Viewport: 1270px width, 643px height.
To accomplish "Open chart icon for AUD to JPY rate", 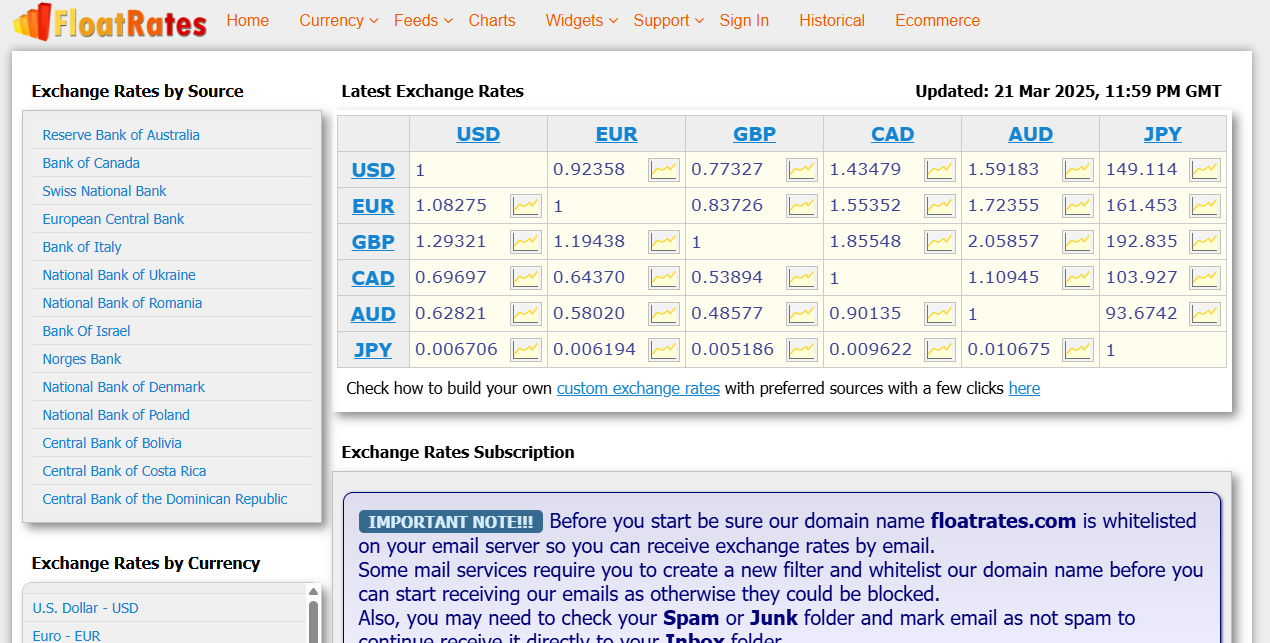I will (x=1205, y=314).
